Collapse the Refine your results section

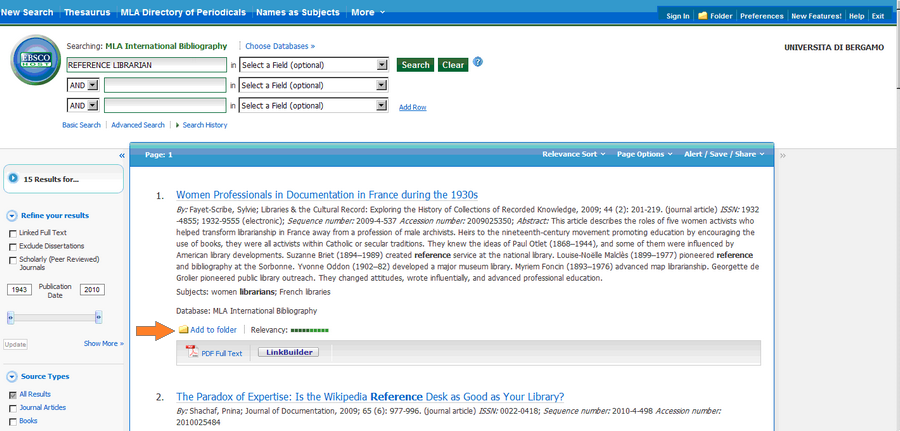point(12,215)
